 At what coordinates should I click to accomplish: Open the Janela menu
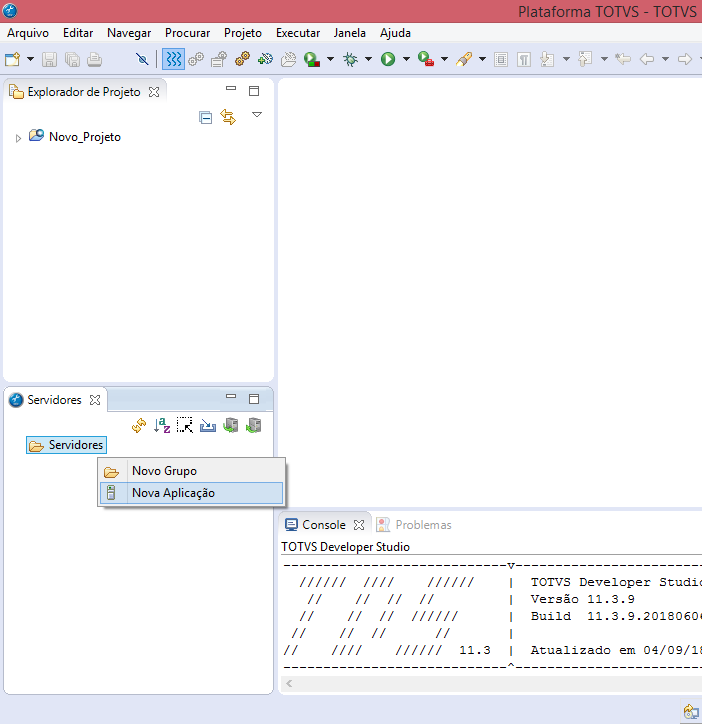(350, 33)
